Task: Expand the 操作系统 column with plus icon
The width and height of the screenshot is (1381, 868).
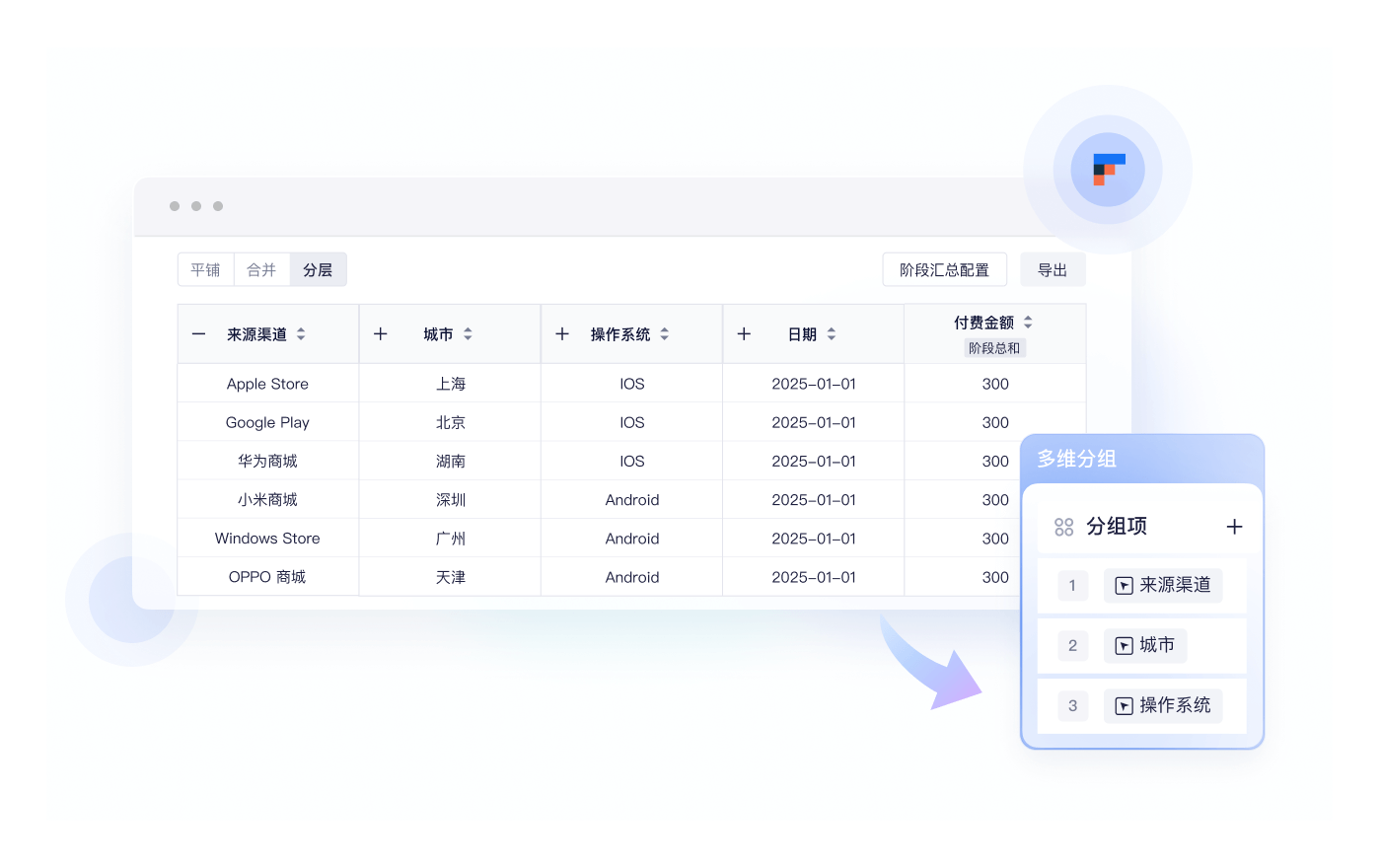Action: click(x=562, y=334)
